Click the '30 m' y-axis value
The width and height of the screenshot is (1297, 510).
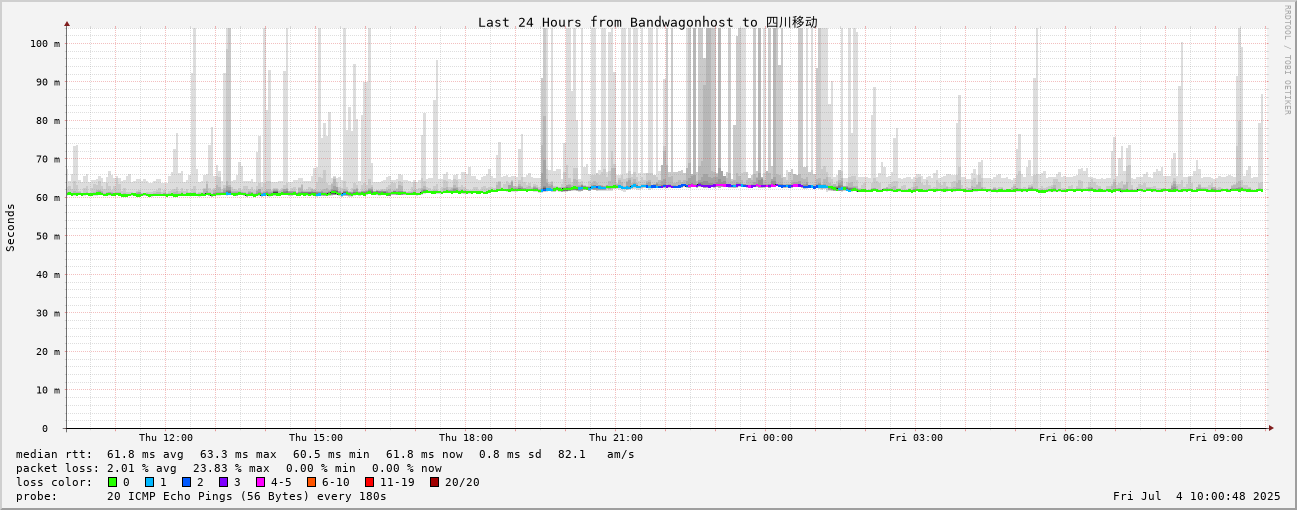48,313
